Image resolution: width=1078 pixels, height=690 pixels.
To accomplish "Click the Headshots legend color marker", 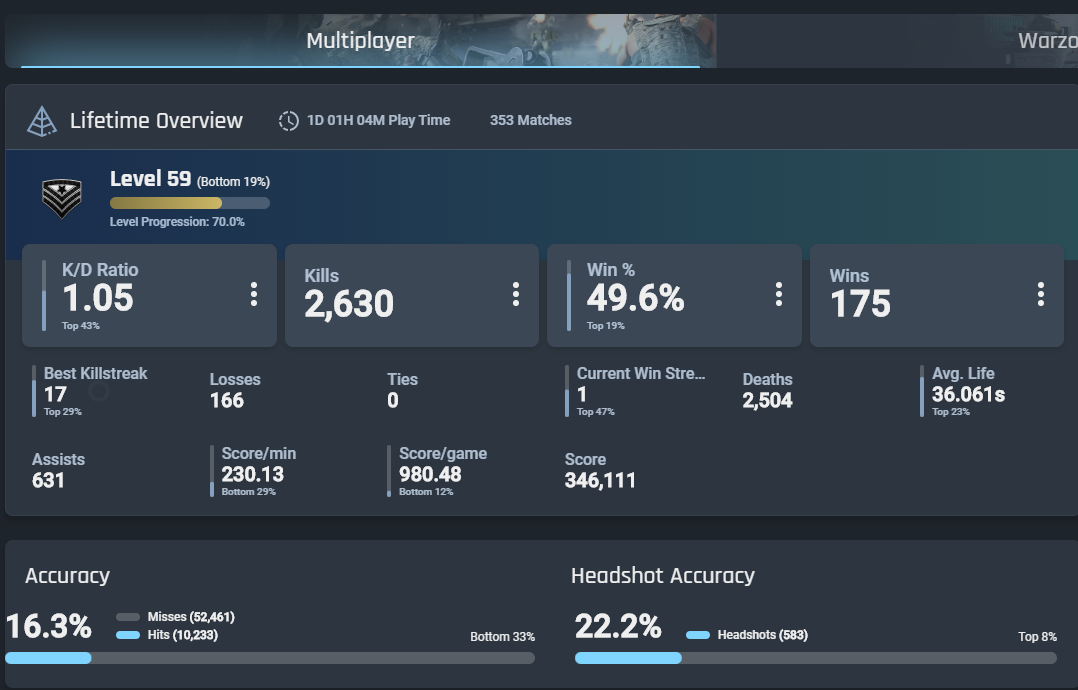I will 698,635.
